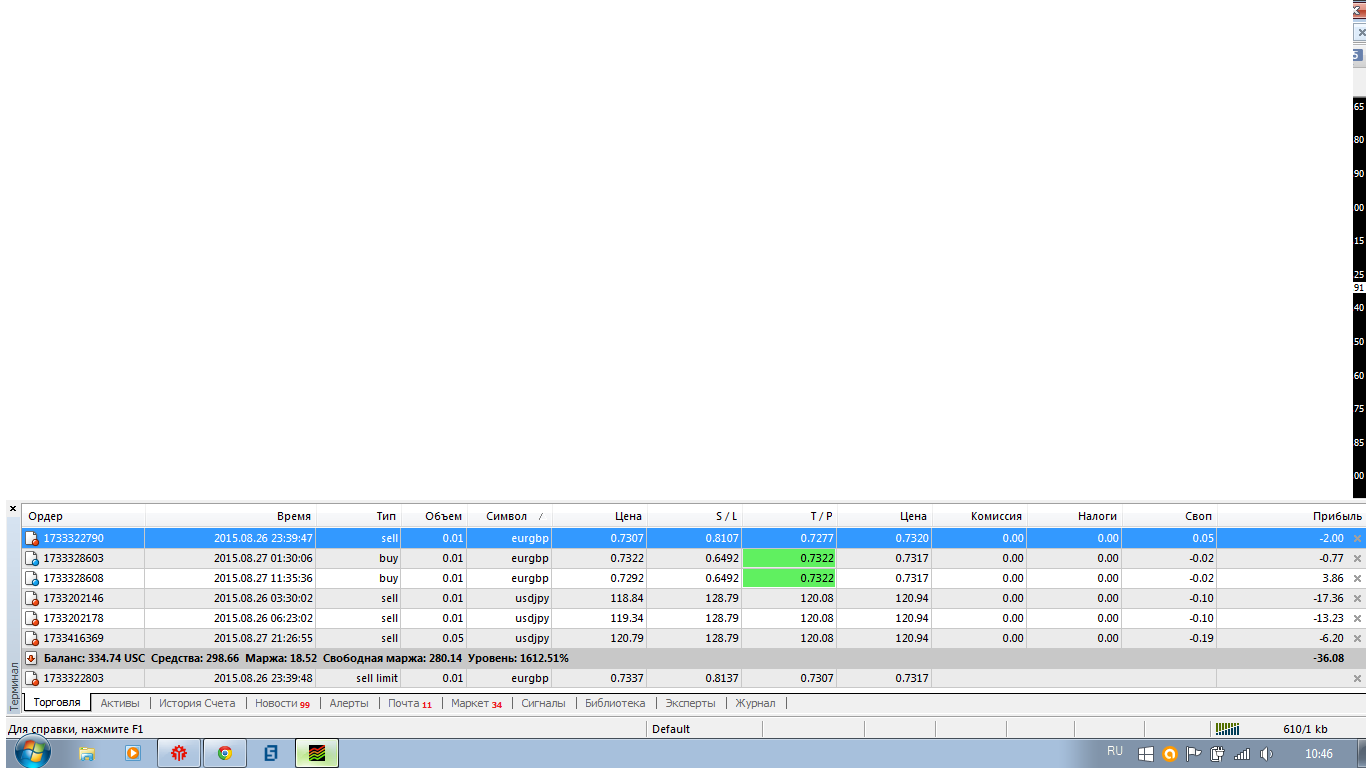Click the balance summary line text
This screenshot has width=1366, height=768.
[x=306, y=658]
